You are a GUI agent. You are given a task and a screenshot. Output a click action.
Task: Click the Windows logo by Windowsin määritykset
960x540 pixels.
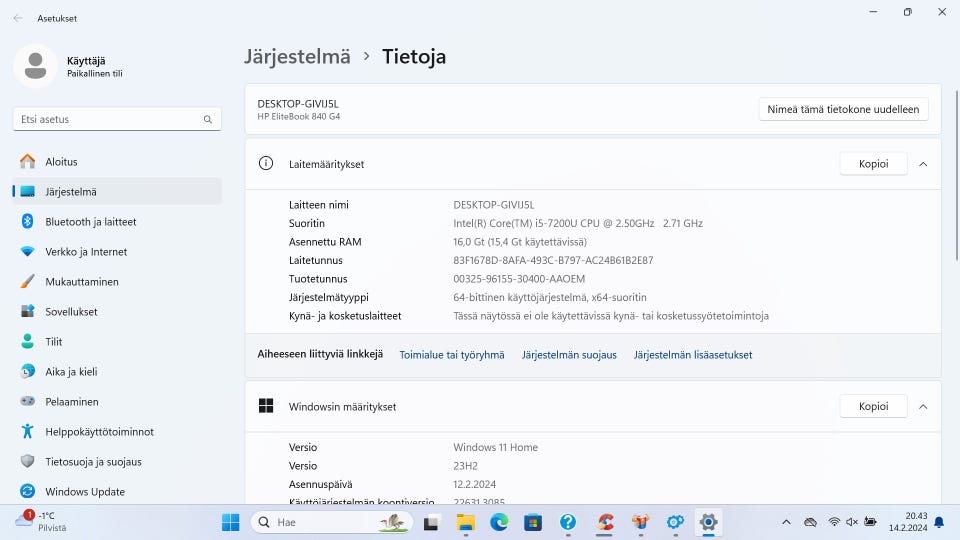point(266,406)
